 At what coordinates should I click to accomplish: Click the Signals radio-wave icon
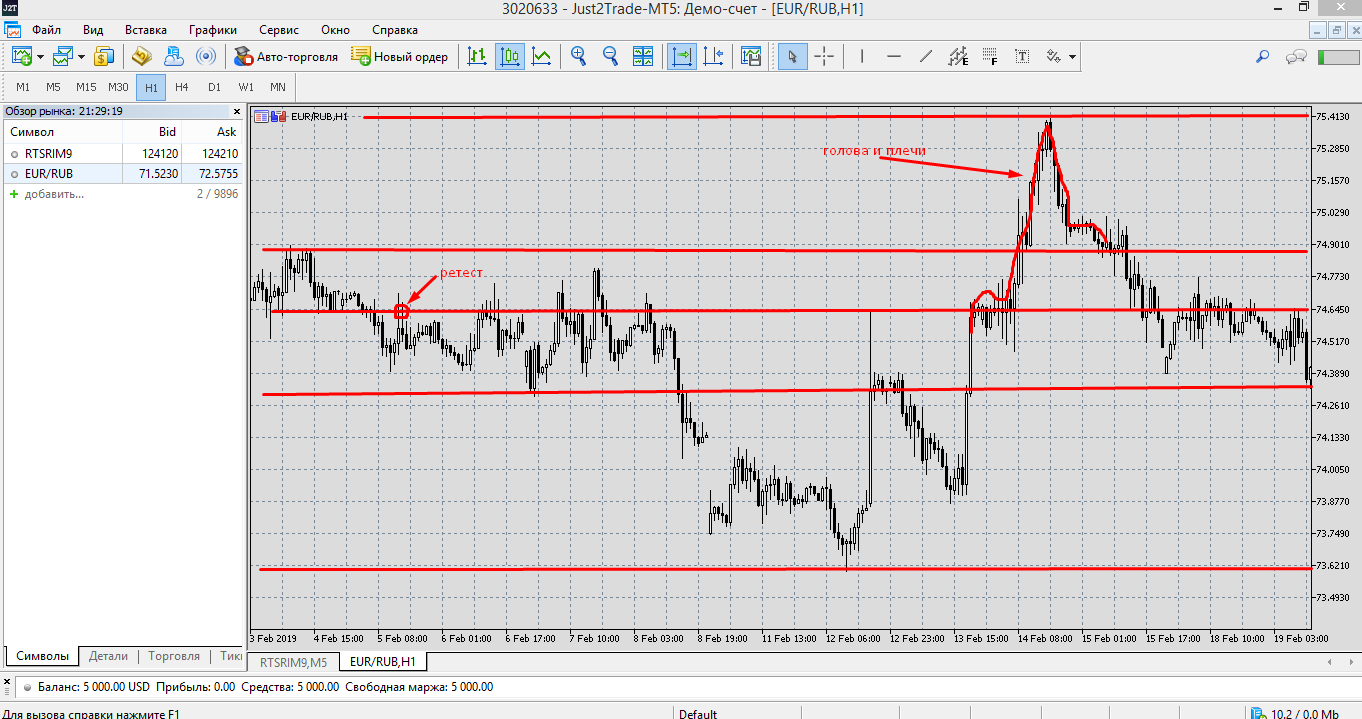206,56
